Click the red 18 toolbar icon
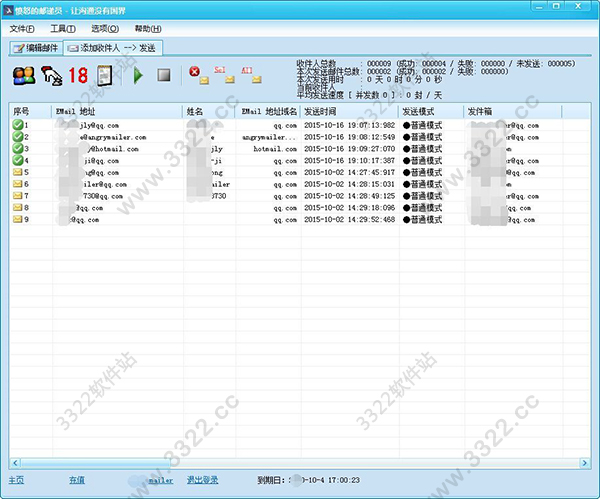600x499 pixels. pyautogui.click(x=78, y=75)
